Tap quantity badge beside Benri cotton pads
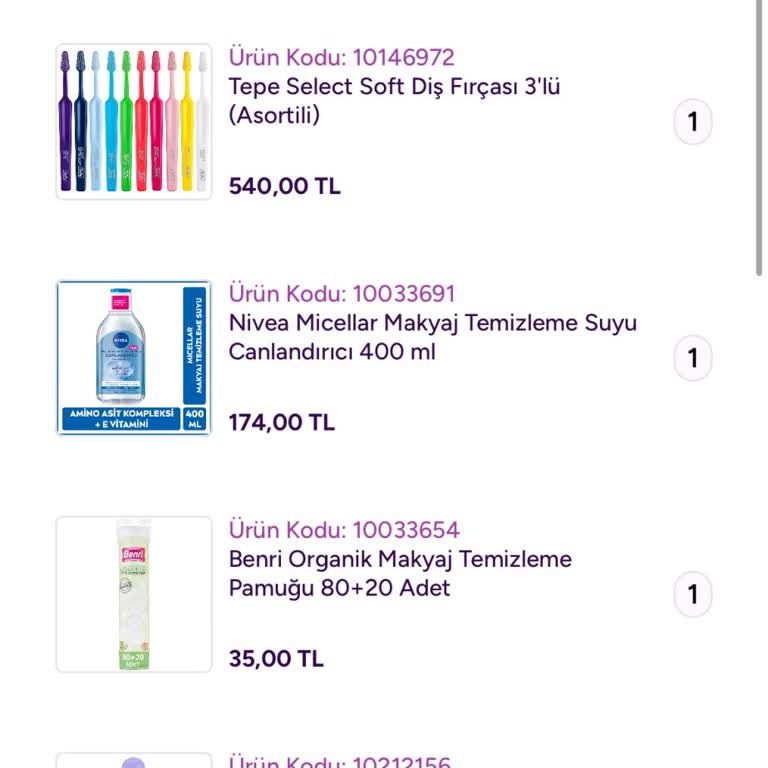 tap(692, 595)
